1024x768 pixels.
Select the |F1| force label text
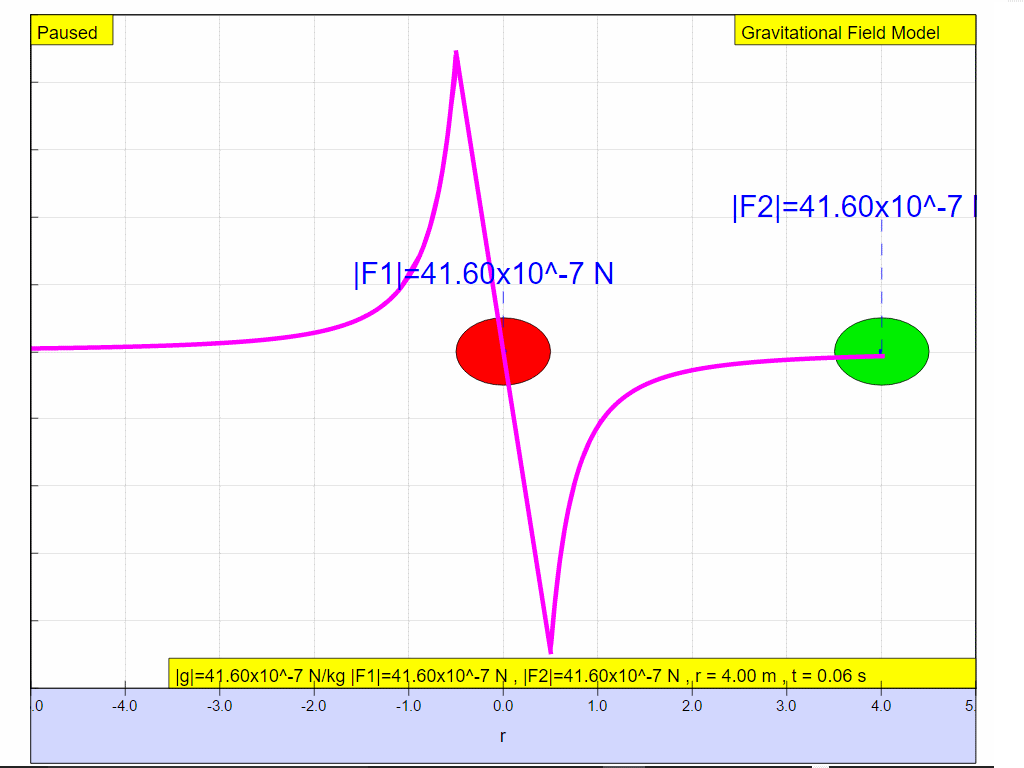click(483, 273)
